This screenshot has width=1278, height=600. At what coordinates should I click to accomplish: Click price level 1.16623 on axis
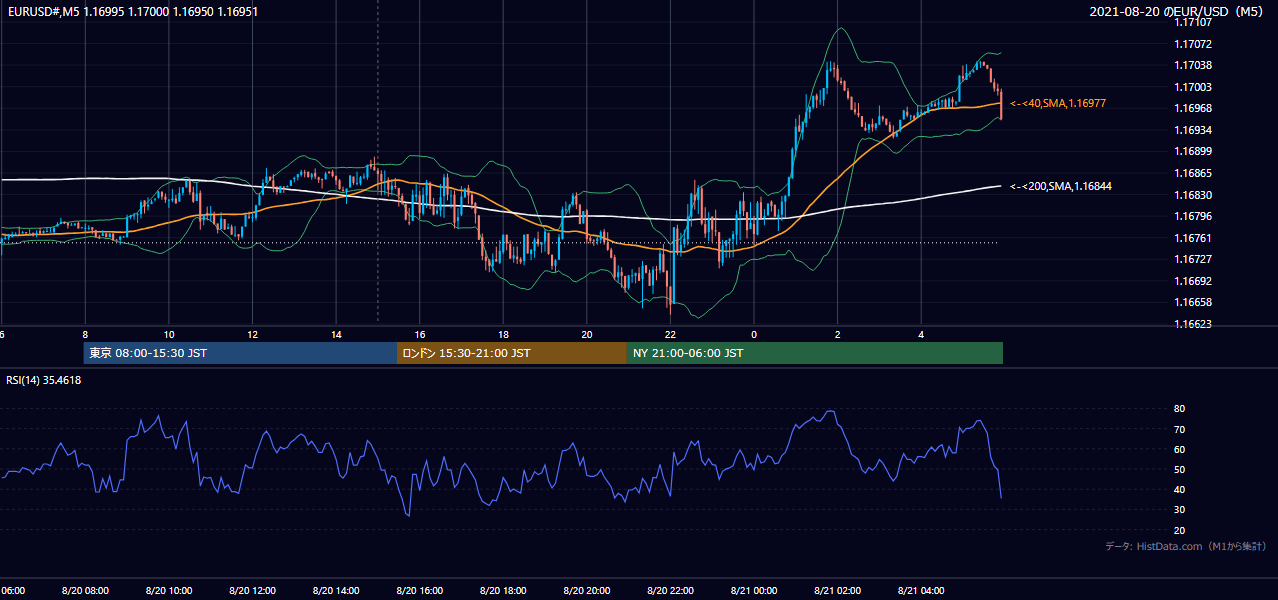[x=1193, y=324]
